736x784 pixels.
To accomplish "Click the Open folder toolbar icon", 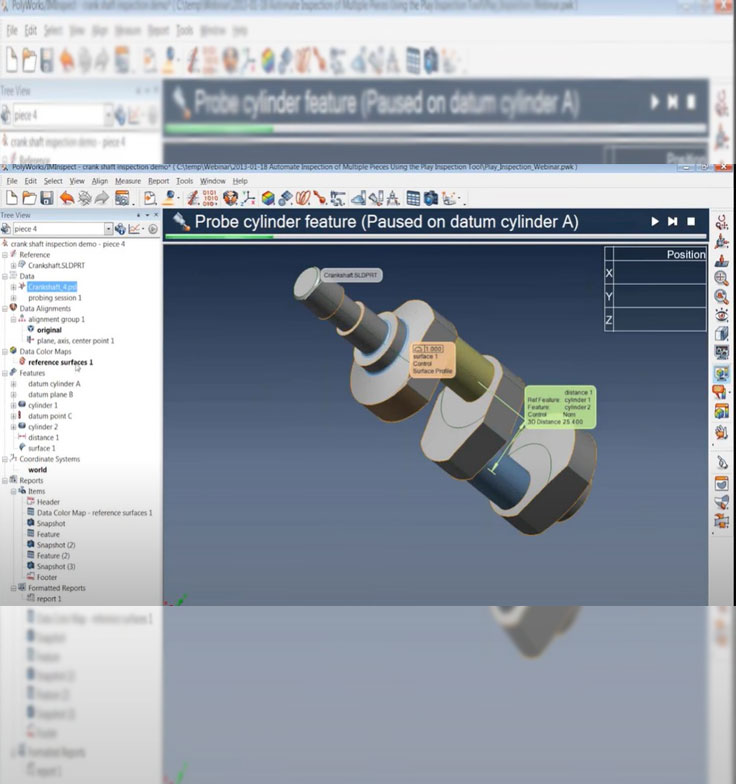I will (30, 198).
